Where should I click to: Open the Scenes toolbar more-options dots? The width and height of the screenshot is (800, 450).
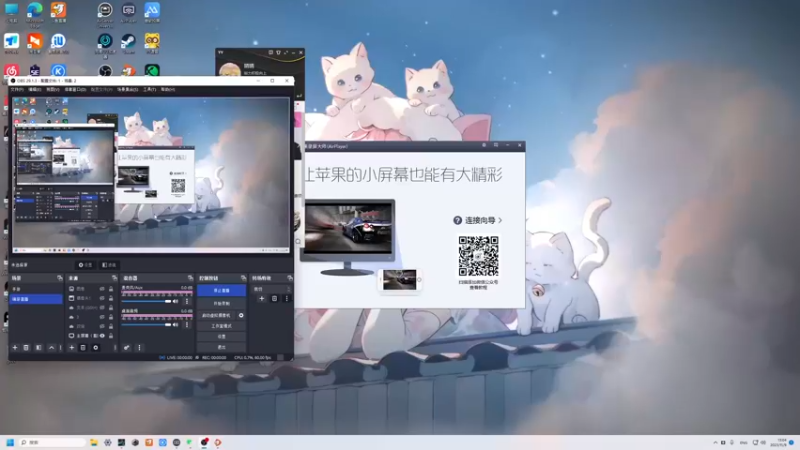click(x=60, y=347)
